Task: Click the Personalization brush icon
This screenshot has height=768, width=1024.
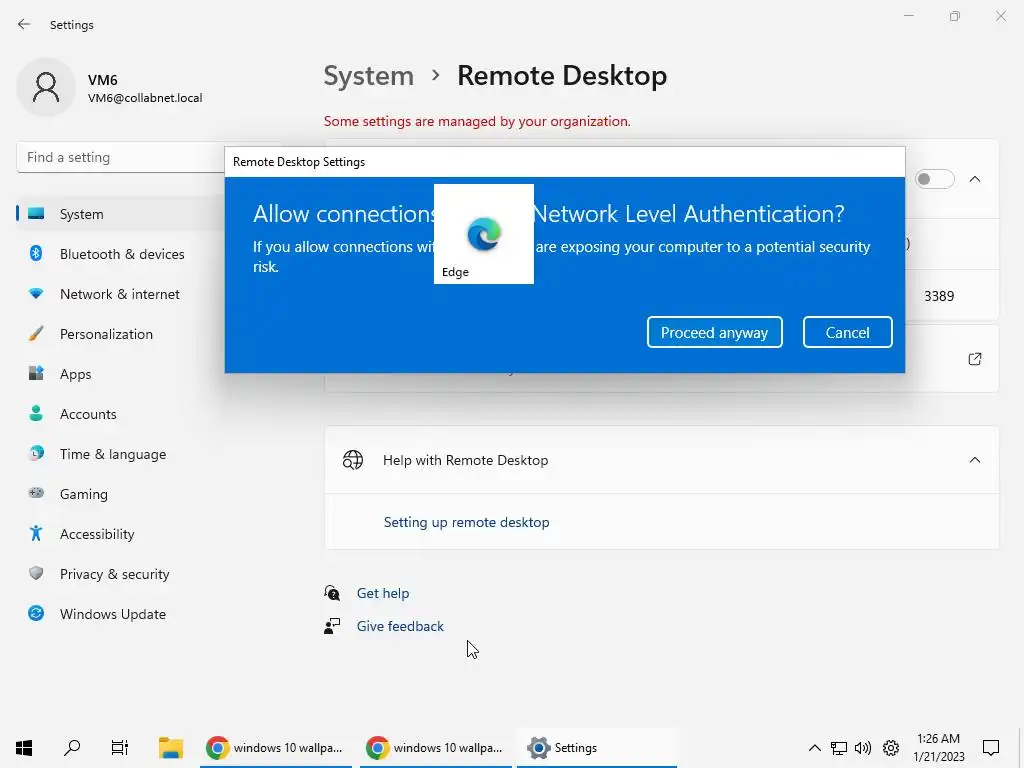Action: click(x=36, y=334)
